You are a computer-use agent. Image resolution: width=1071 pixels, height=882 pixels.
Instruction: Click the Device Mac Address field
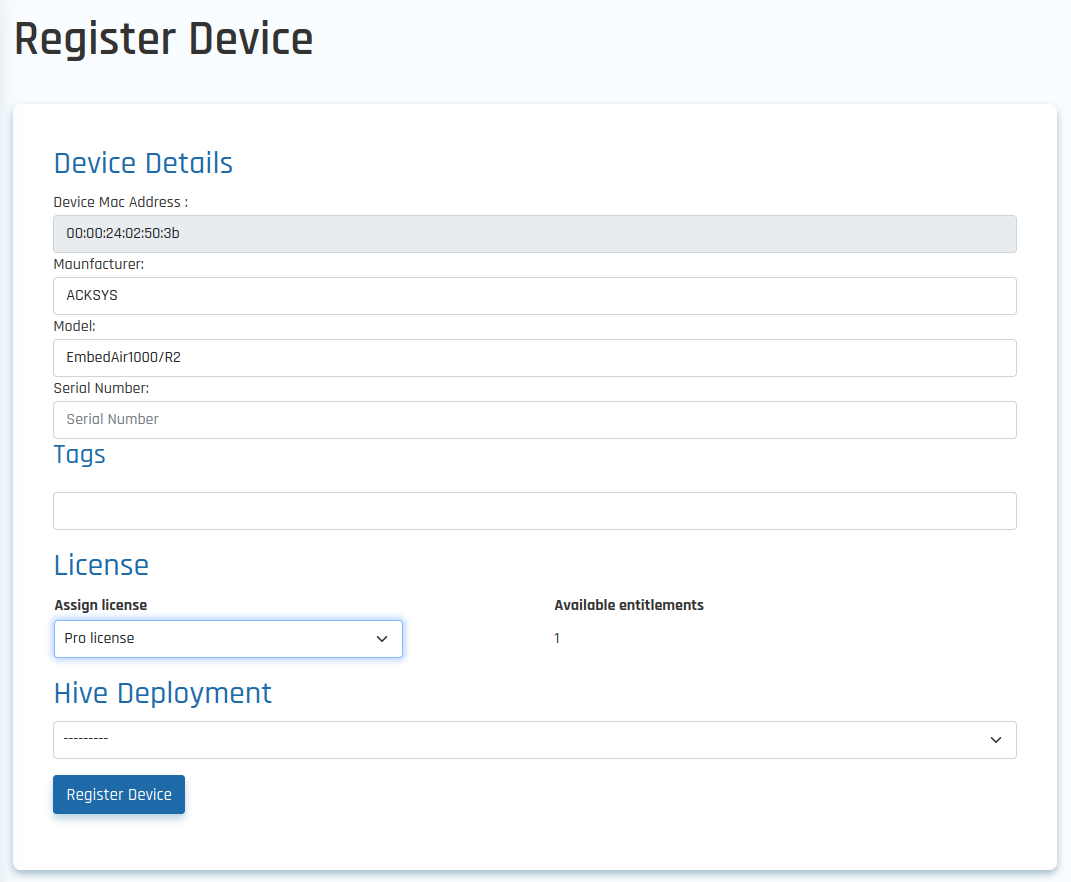tap(534, 234)
